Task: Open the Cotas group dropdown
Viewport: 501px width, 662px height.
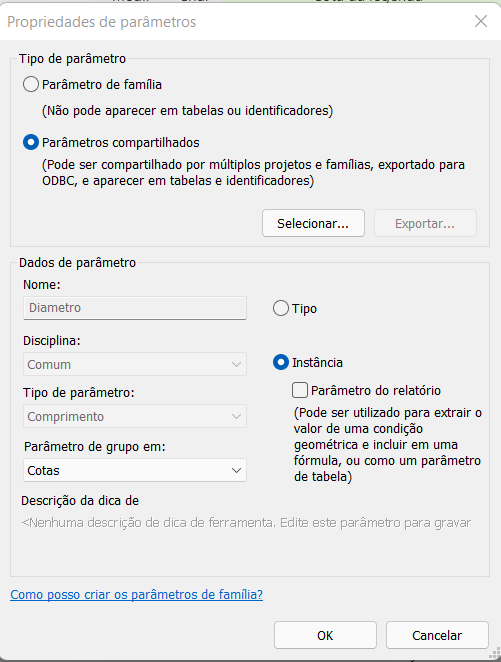Action: 135,470
